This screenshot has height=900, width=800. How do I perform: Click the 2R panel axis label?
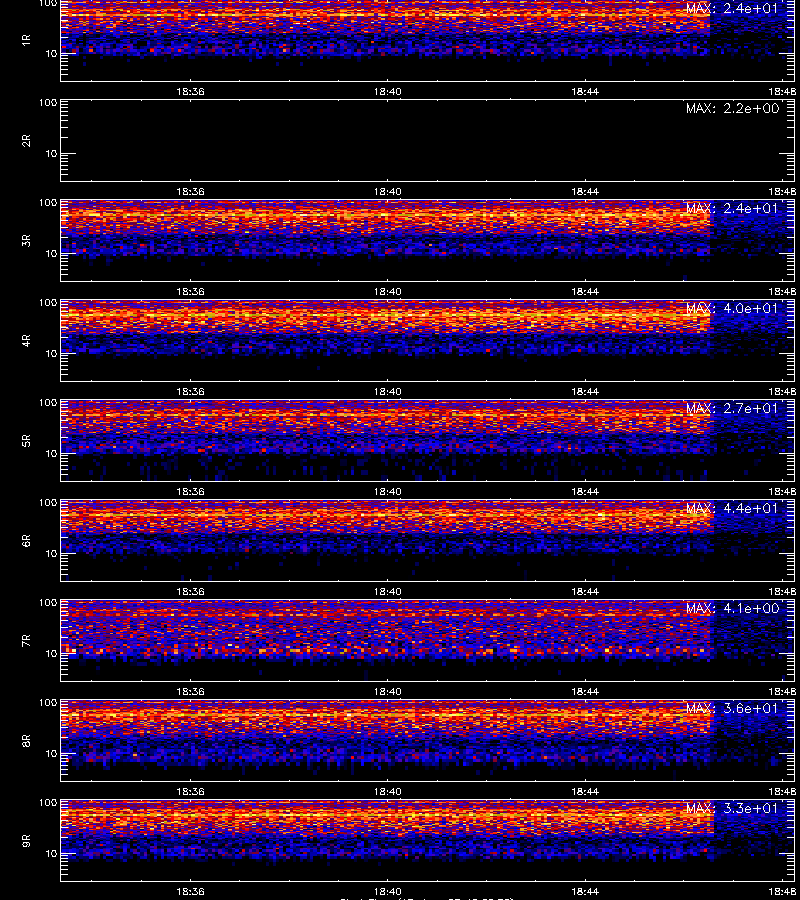coord(26,141)
